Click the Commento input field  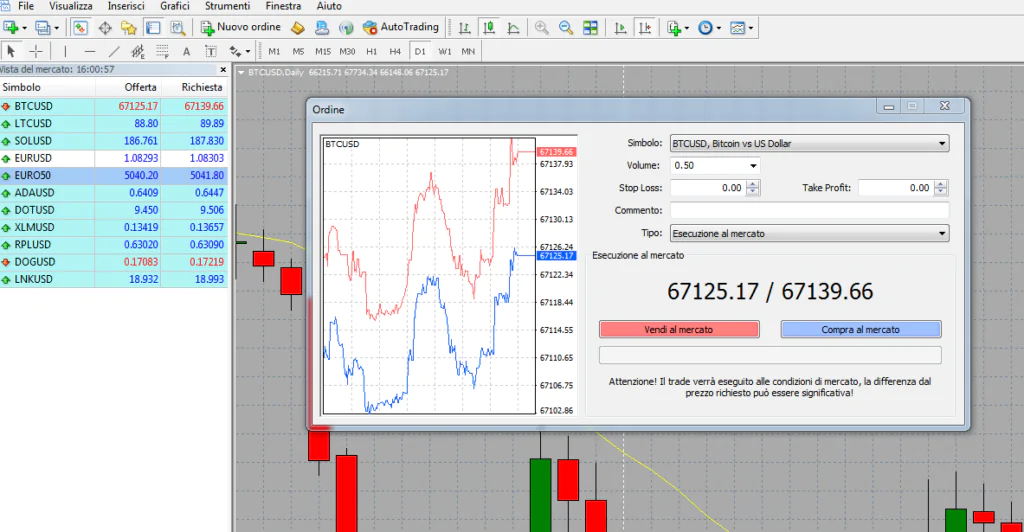(x=809, y=210)
